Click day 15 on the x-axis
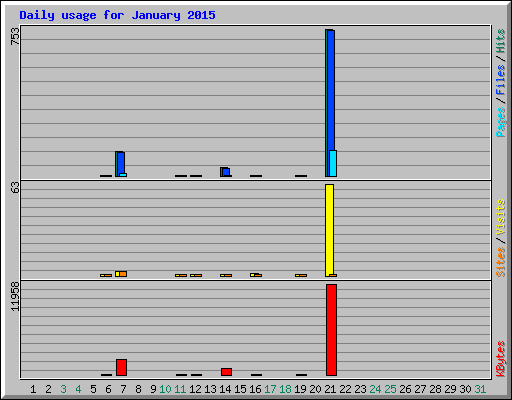The width and height of the screenshot is (512, 400). 240,389
